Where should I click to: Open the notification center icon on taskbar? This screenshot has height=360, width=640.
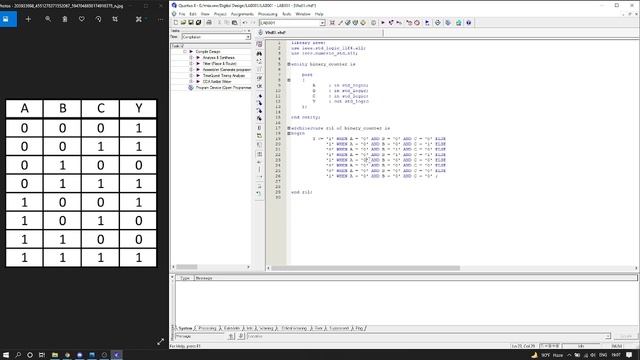tap(629, 355)
